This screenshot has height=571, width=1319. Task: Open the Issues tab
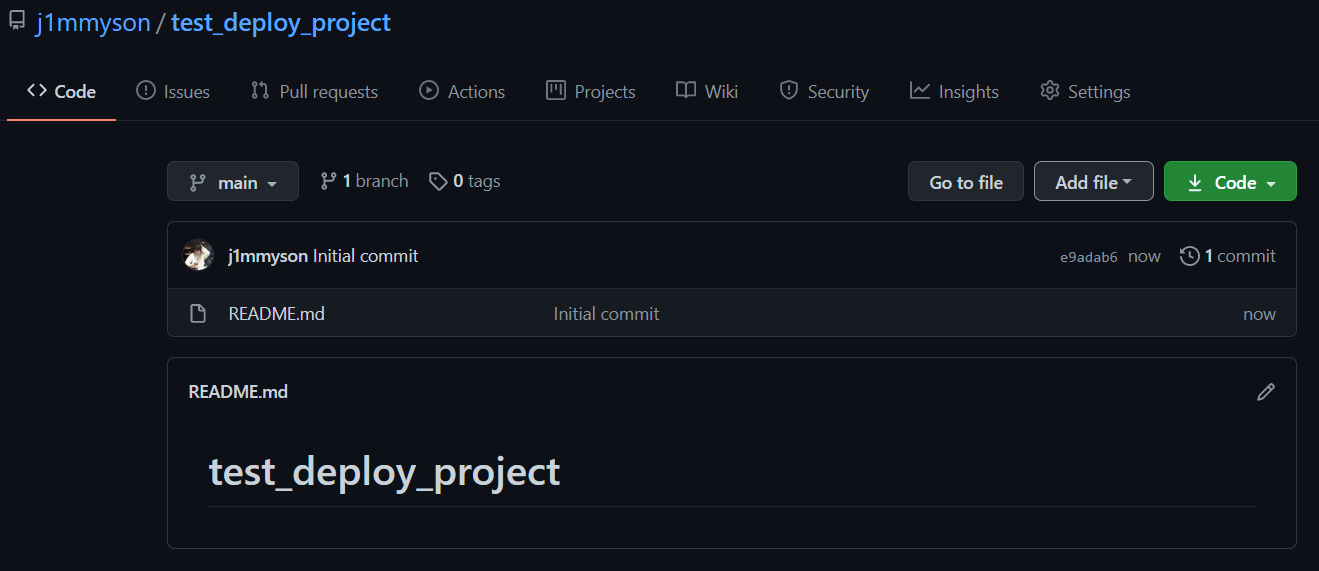tap(173, 91)
